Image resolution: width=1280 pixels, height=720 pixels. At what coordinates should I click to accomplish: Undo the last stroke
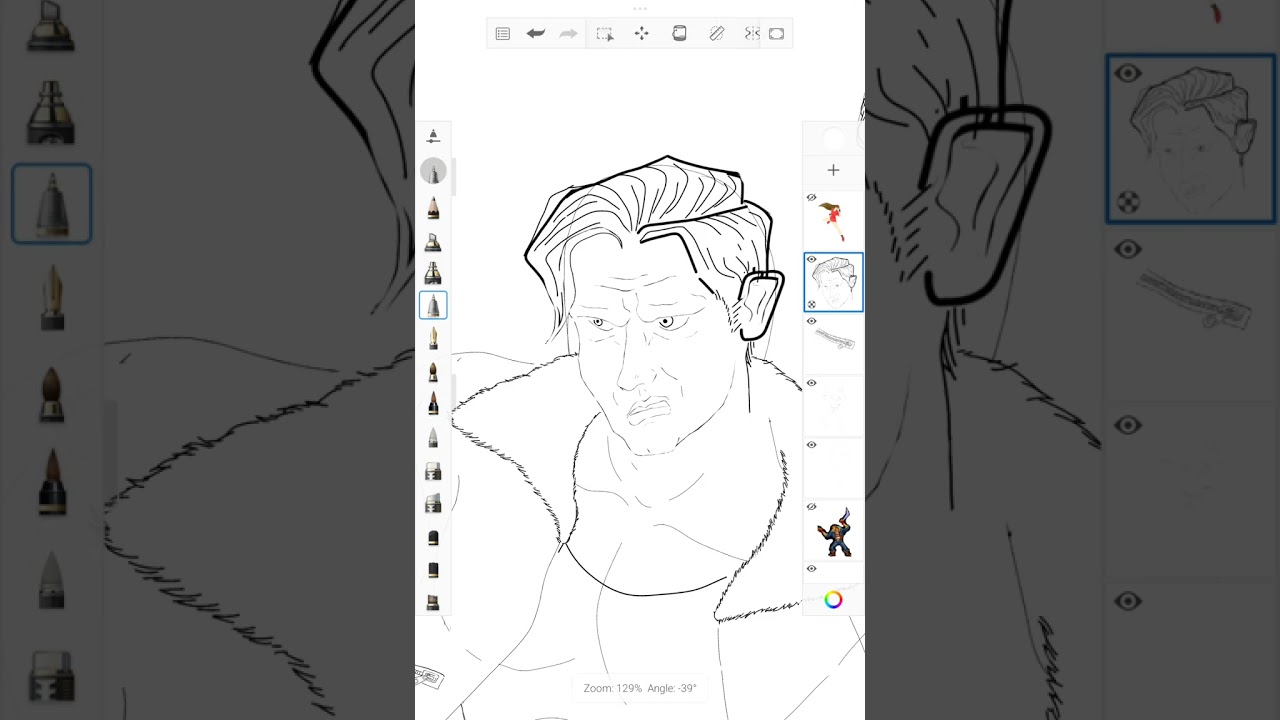coord(535,34)
